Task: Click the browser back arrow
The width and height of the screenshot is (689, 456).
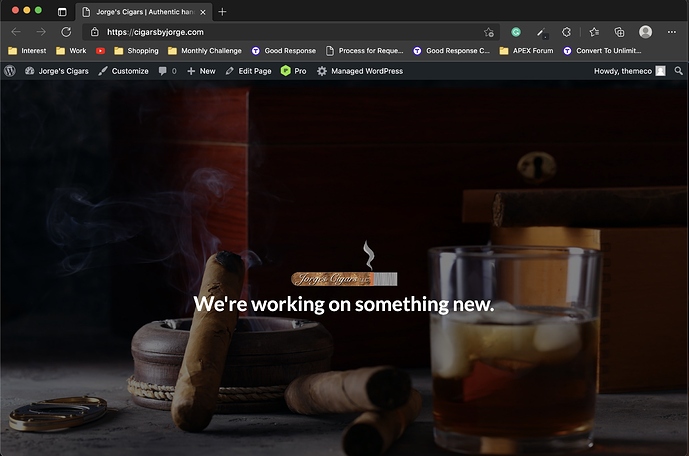Action: (16, 32)
